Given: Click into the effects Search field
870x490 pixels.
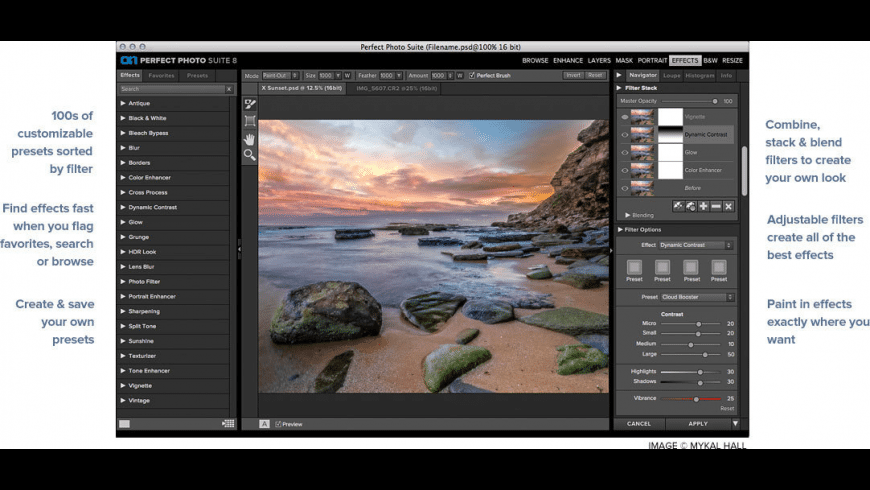Looking at the screenshot, I should click(x=171, y=89).
